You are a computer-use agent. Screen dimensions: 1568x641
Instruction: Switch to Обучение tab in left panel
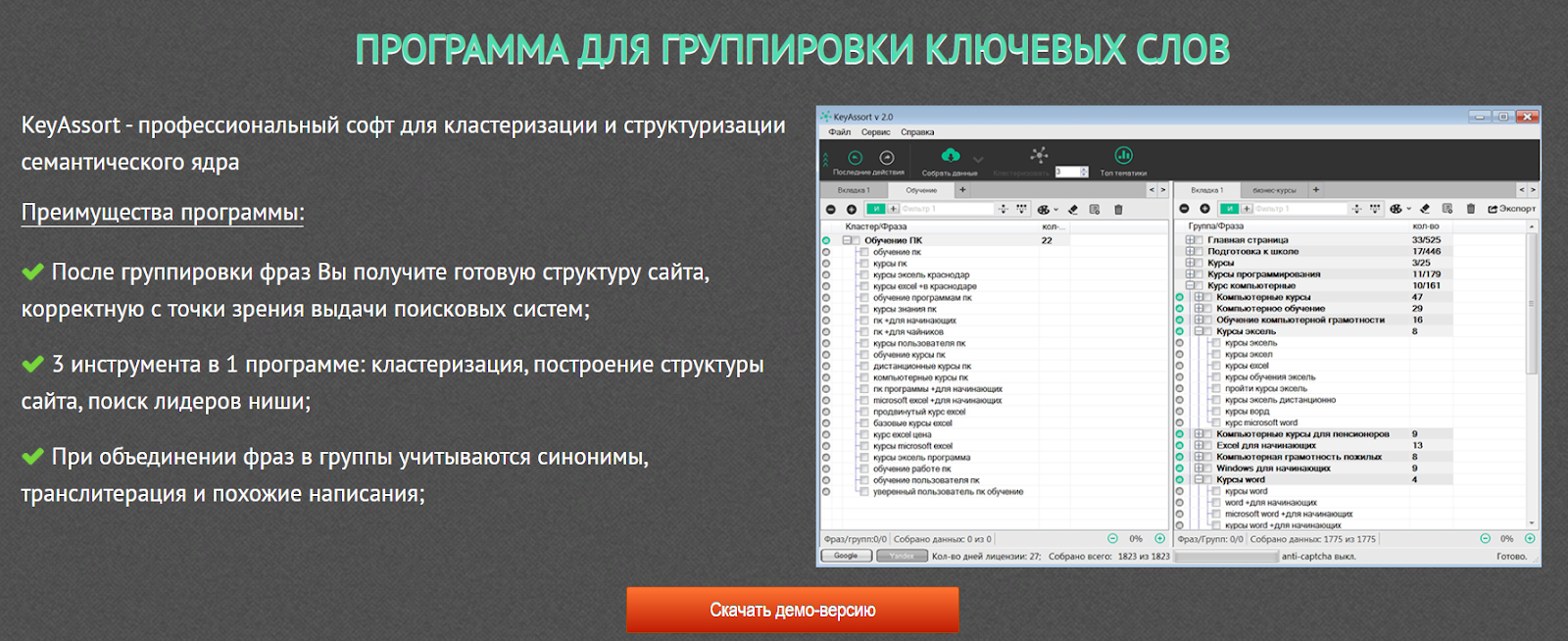(921, 190)
